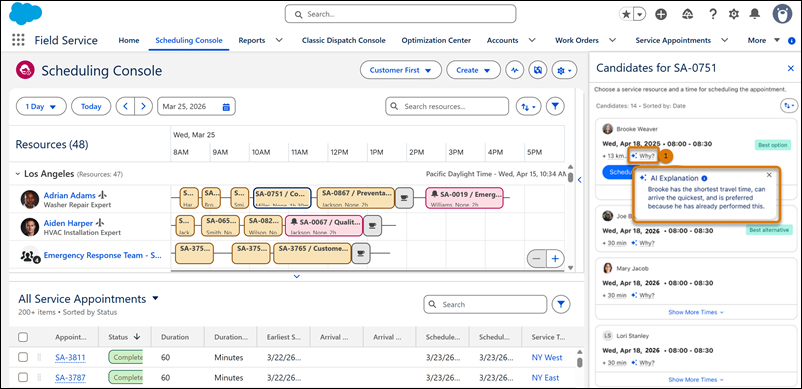The height and width of the screenshot is (389, 802).
Task: Open the SA-3811 appointment link
Action: click(70, 357)
